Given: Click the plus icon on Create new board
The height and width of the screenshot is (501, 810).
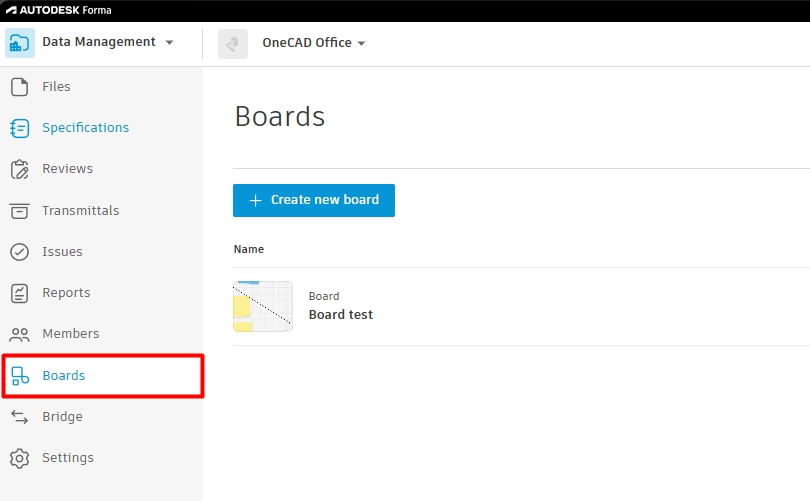Looking at the screenshot, I should click(x=255, y=200).
